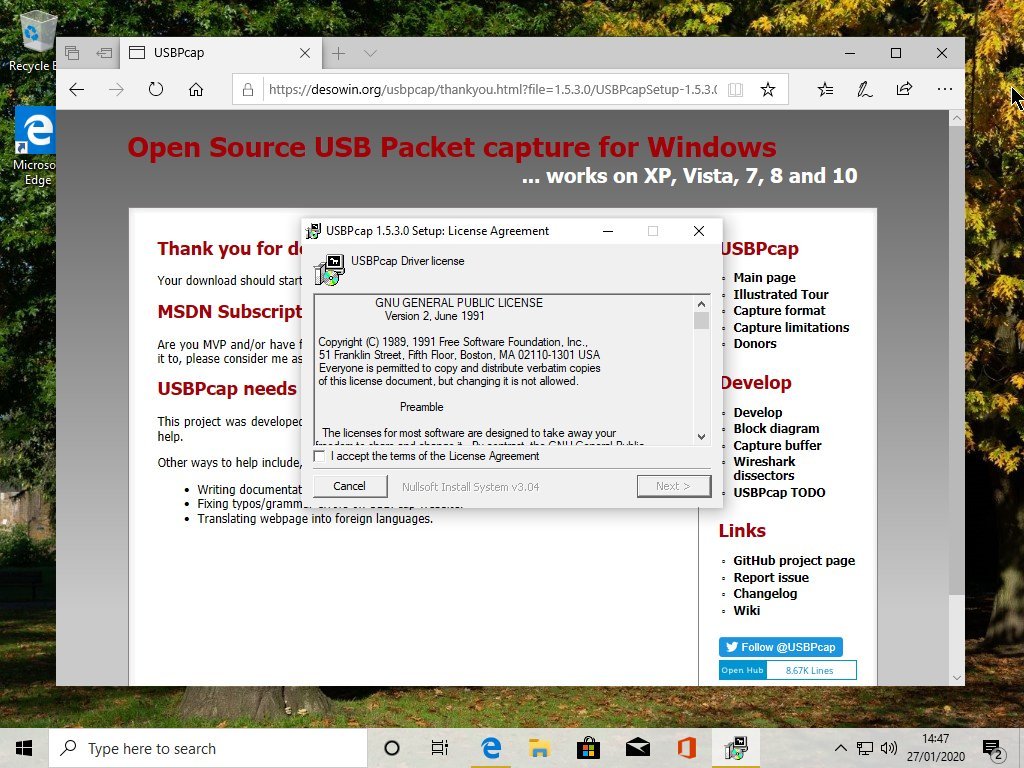
Task: Click Follow @USBPcap Twitter button
Action: coord(780,647)
